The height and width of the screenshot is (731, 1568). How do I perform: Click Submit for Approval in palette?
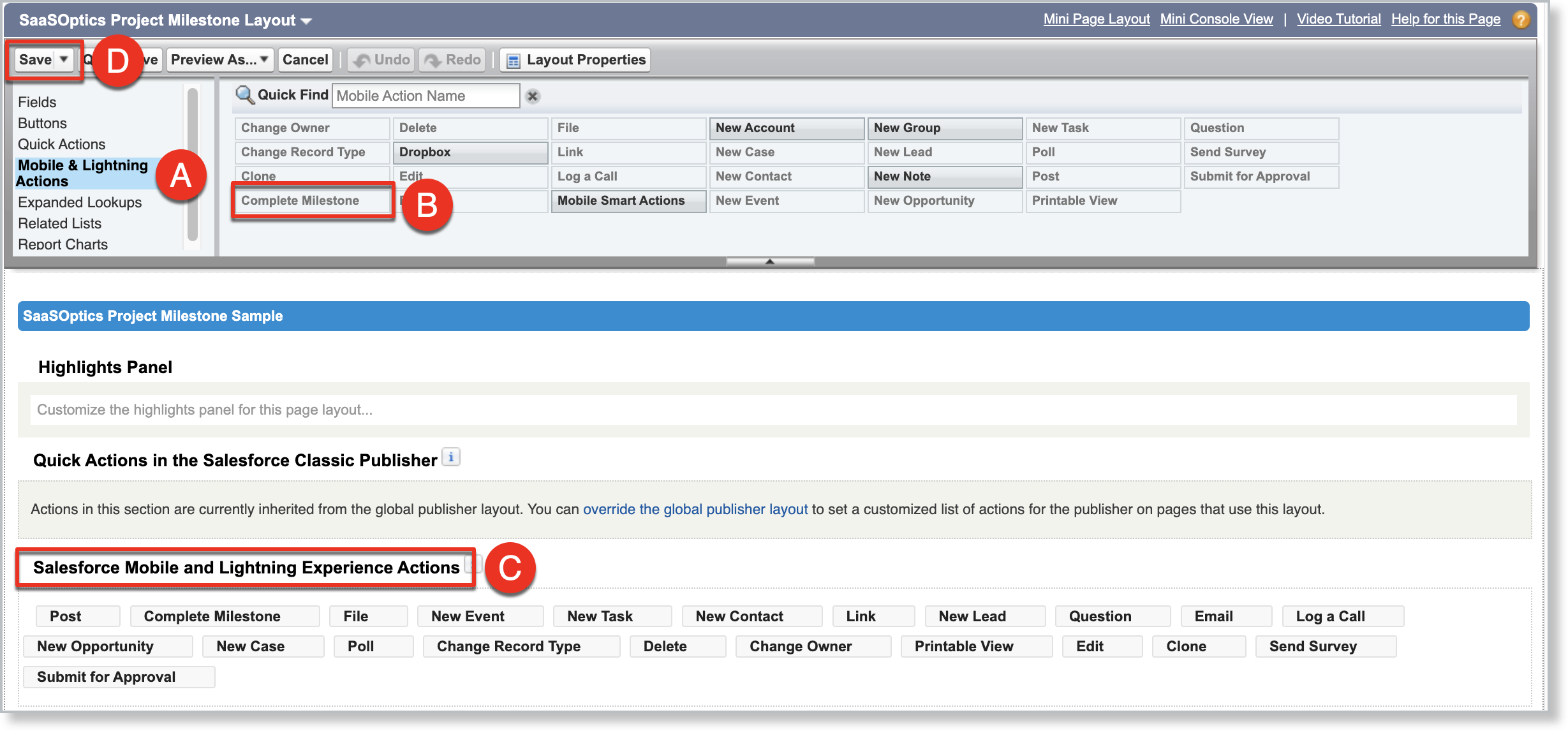(x=1261, y=177)
